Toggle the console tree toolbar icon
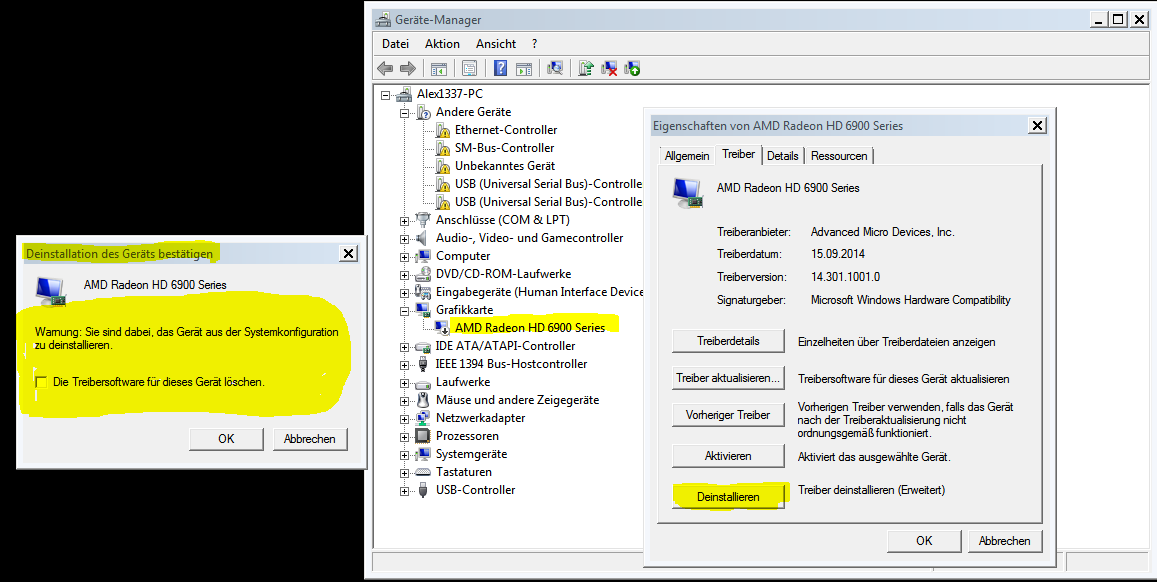 click(x=439, y=69)
